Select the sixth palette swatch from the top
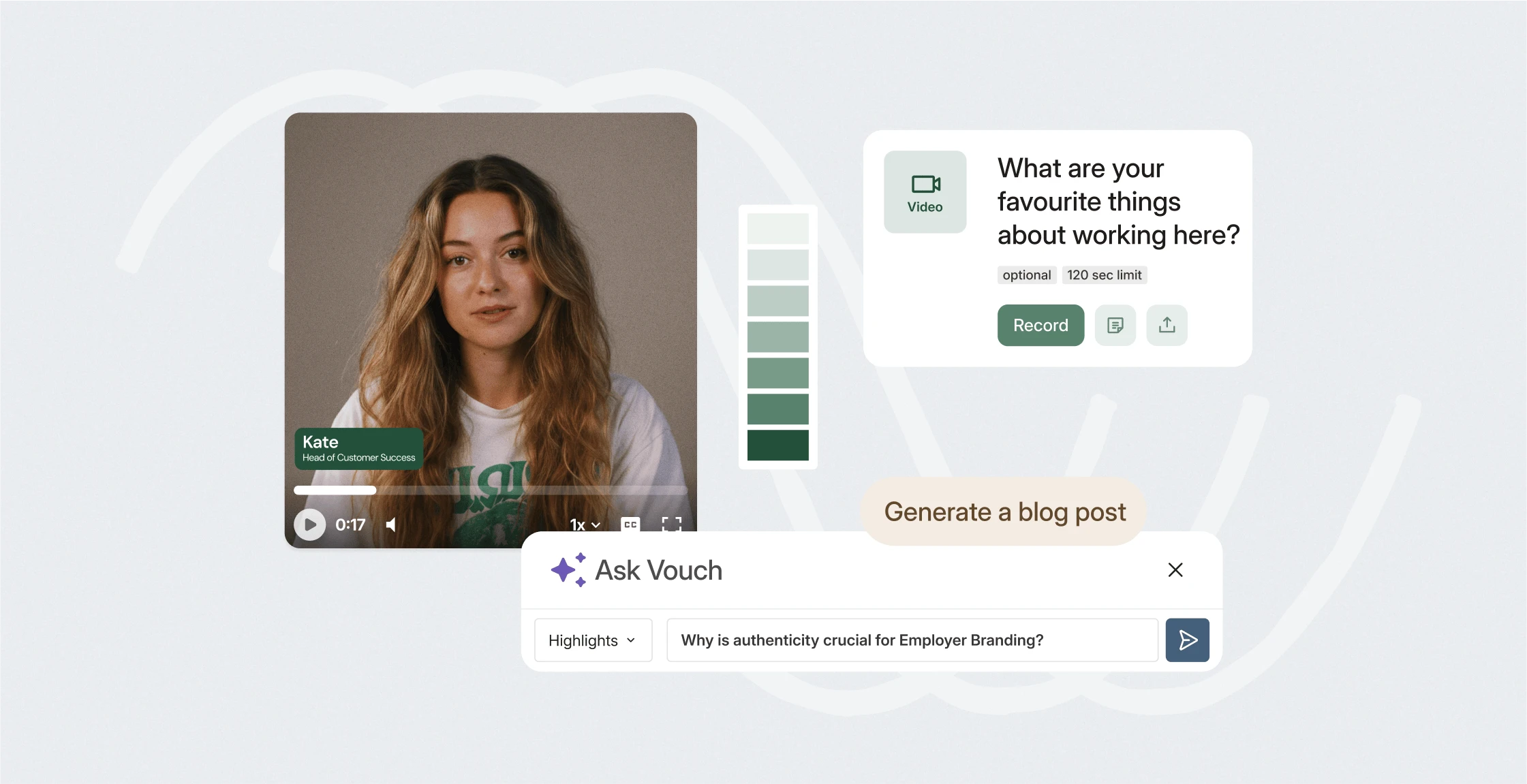This screenshot has width=1527, height=784. pyautogui.click(x=777, y=409)
